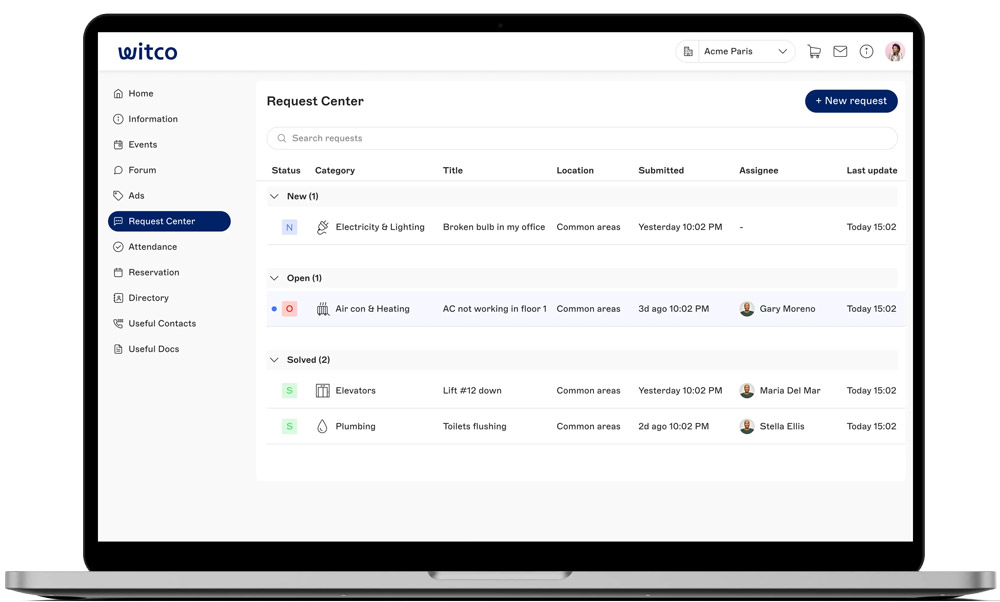Open the info circle icon in header

tap(866, 52)
